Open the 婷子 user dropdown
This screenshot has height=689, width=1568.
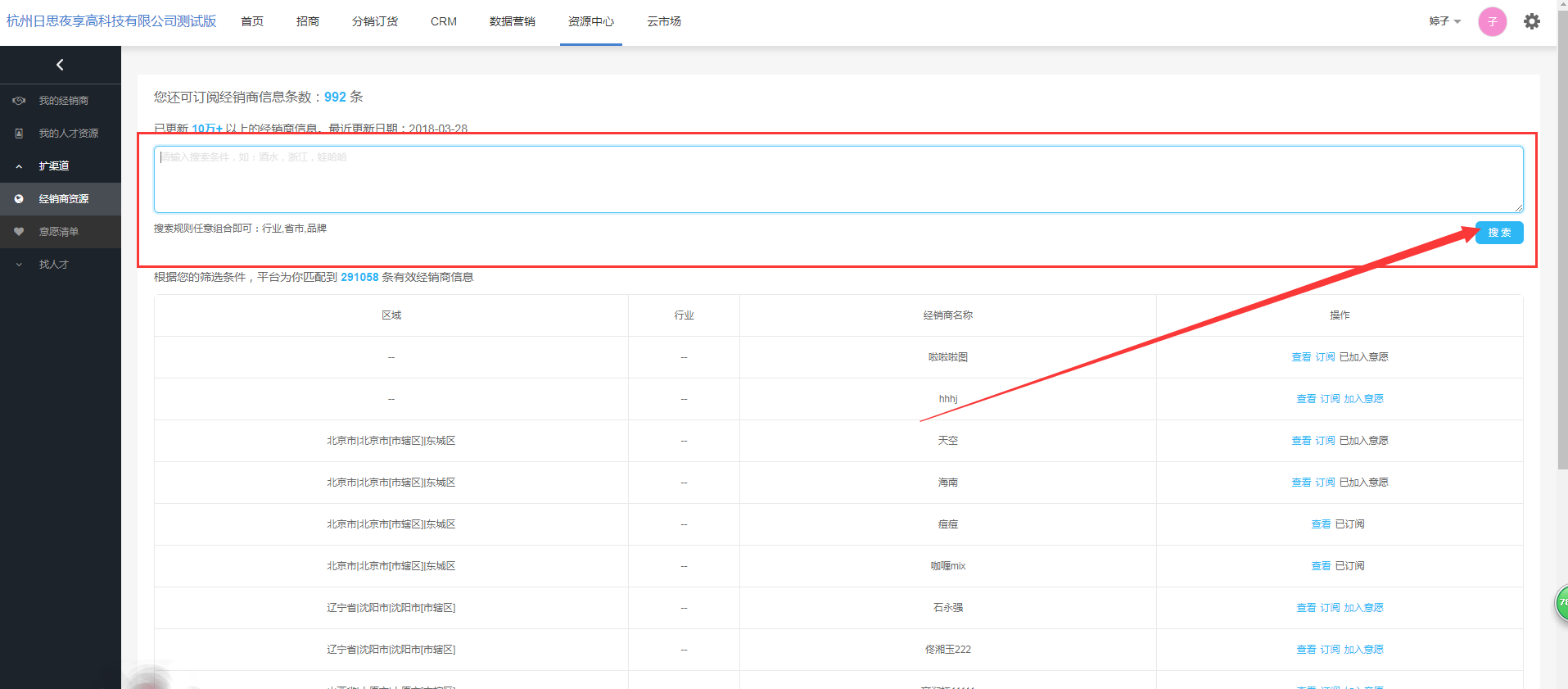tap(1444, 21)
